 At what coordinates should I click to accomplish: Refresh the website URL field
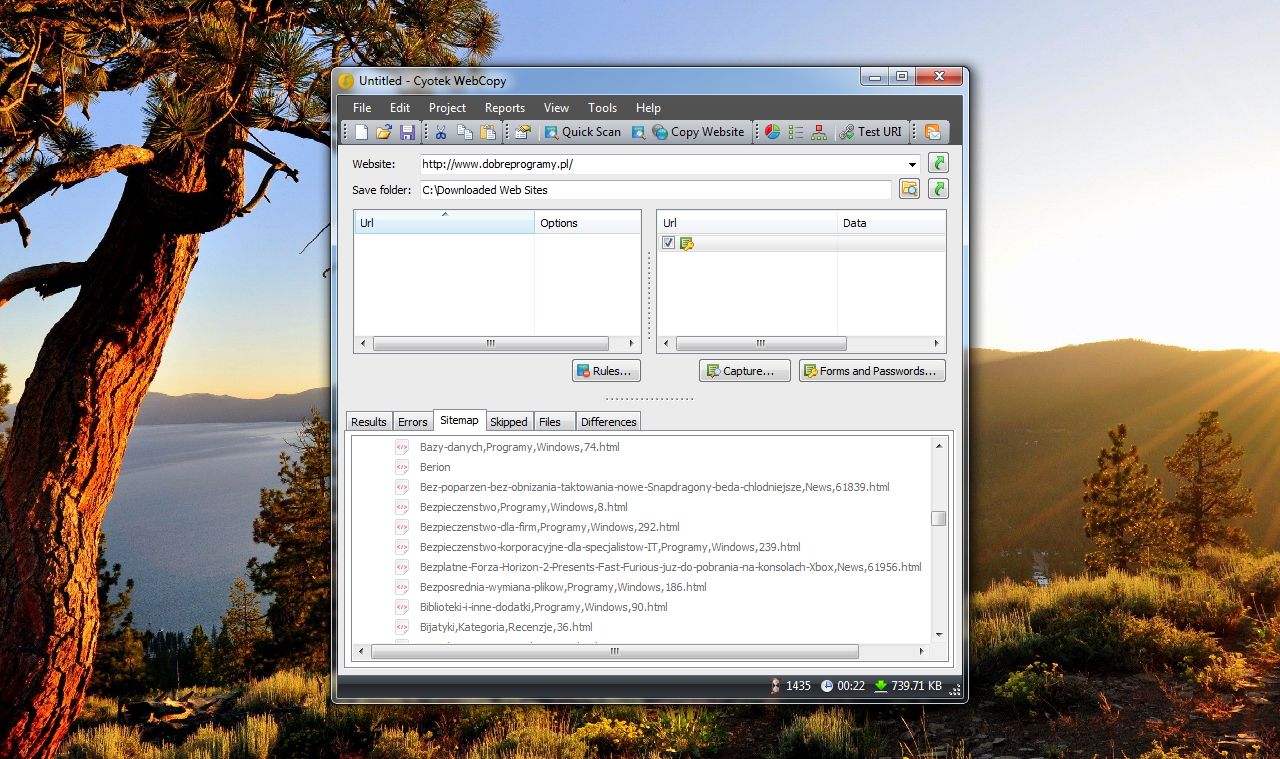[937, 163]
